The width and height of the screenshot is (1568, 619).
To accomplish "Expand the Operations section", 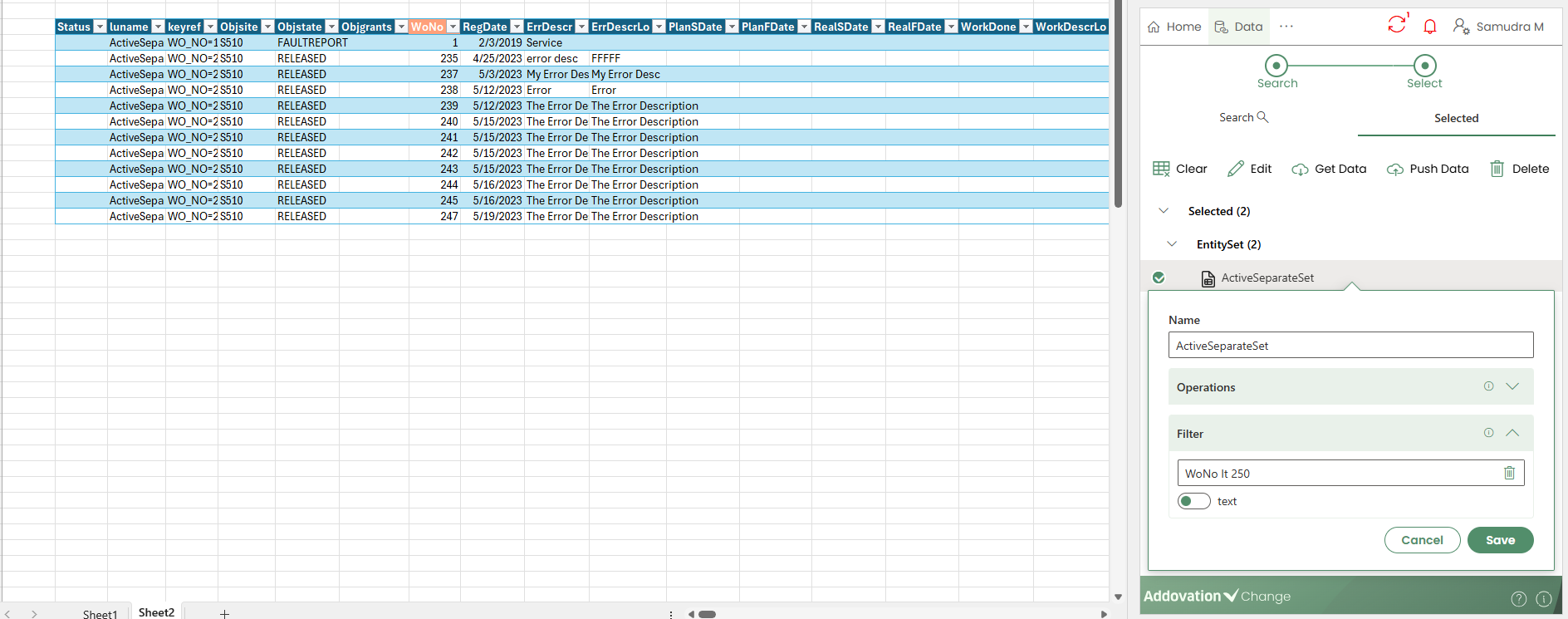I will pos(1512,386).
